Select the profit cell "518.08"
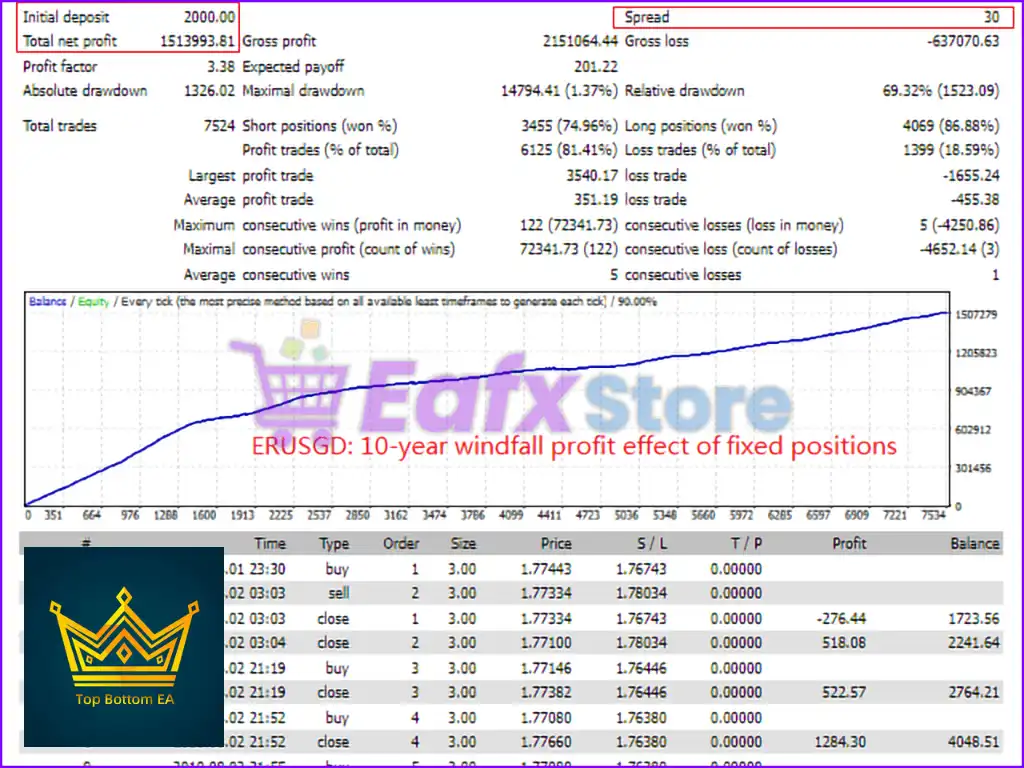Screen dimensions: 1024x768 tap(844, 643)
